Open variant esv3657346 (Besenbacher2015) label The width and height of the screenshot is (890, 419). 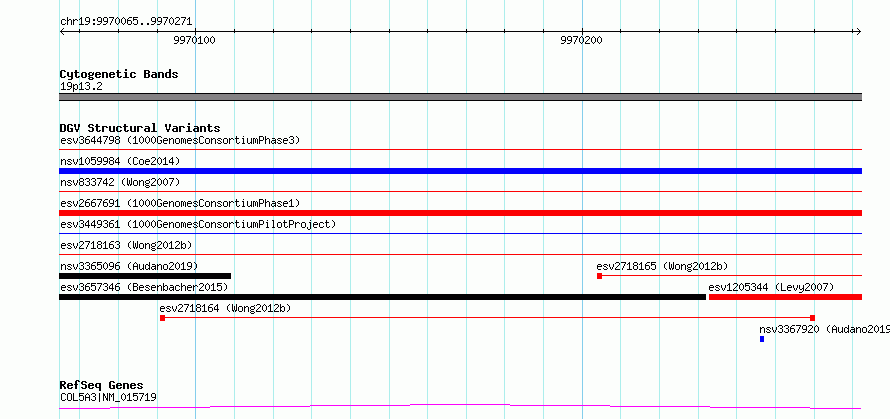(x=144, y=287)
